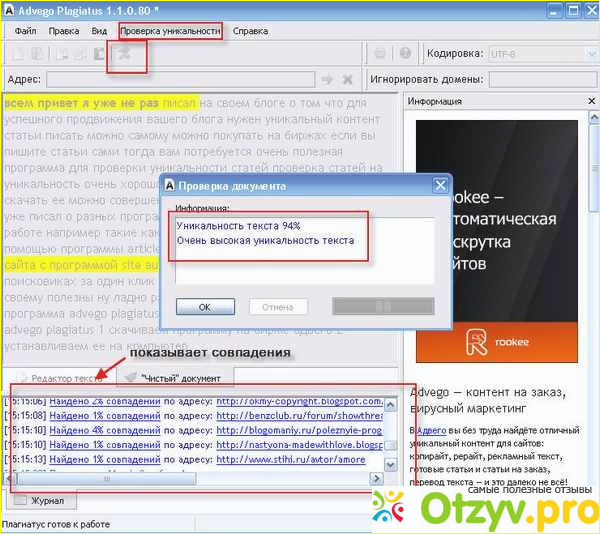Close the Проверка документа dialog with X
The height and width of the screenshot is (534, 600).
[439, 185]
